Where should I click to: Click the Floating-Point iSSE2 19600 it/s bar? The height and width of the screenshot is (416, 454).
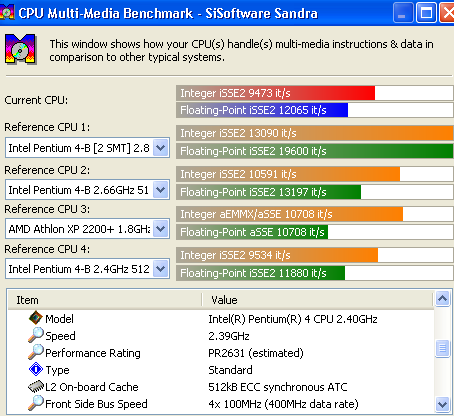[x=315, y=151]
